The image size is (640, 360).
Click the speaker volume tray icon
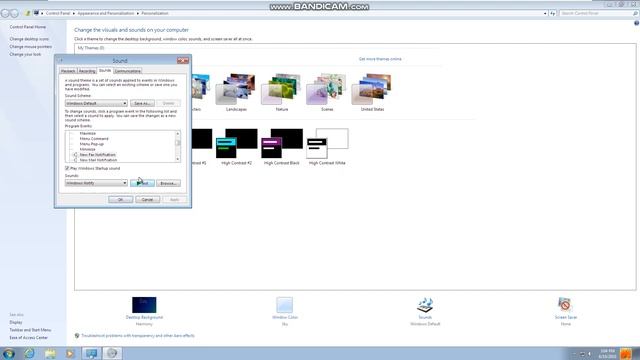589,354
